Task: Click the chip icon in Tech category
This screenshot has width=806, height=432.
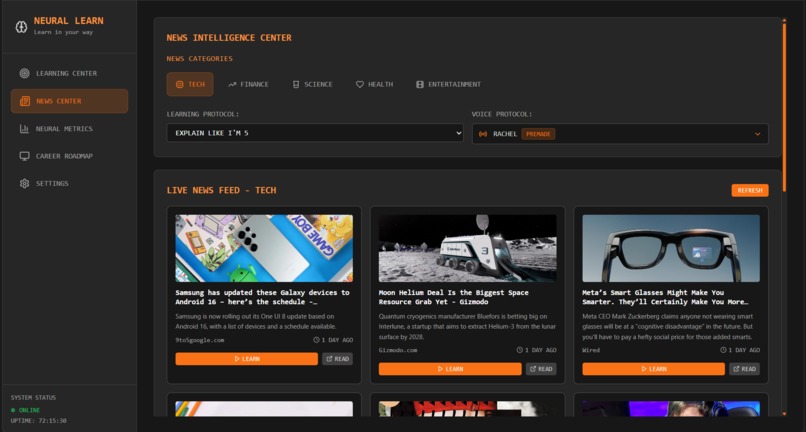Action: 179,84
